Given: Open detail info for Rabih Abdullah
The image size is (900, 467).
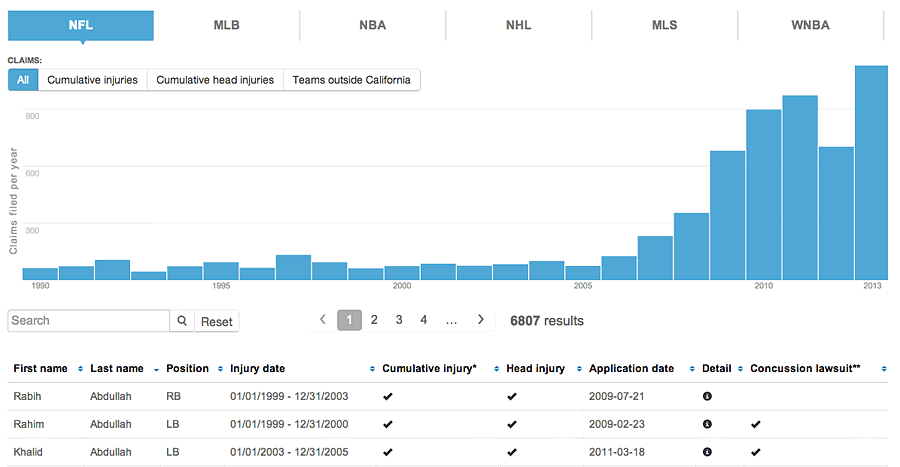Looking at the screenshot, I should point(707,396).
